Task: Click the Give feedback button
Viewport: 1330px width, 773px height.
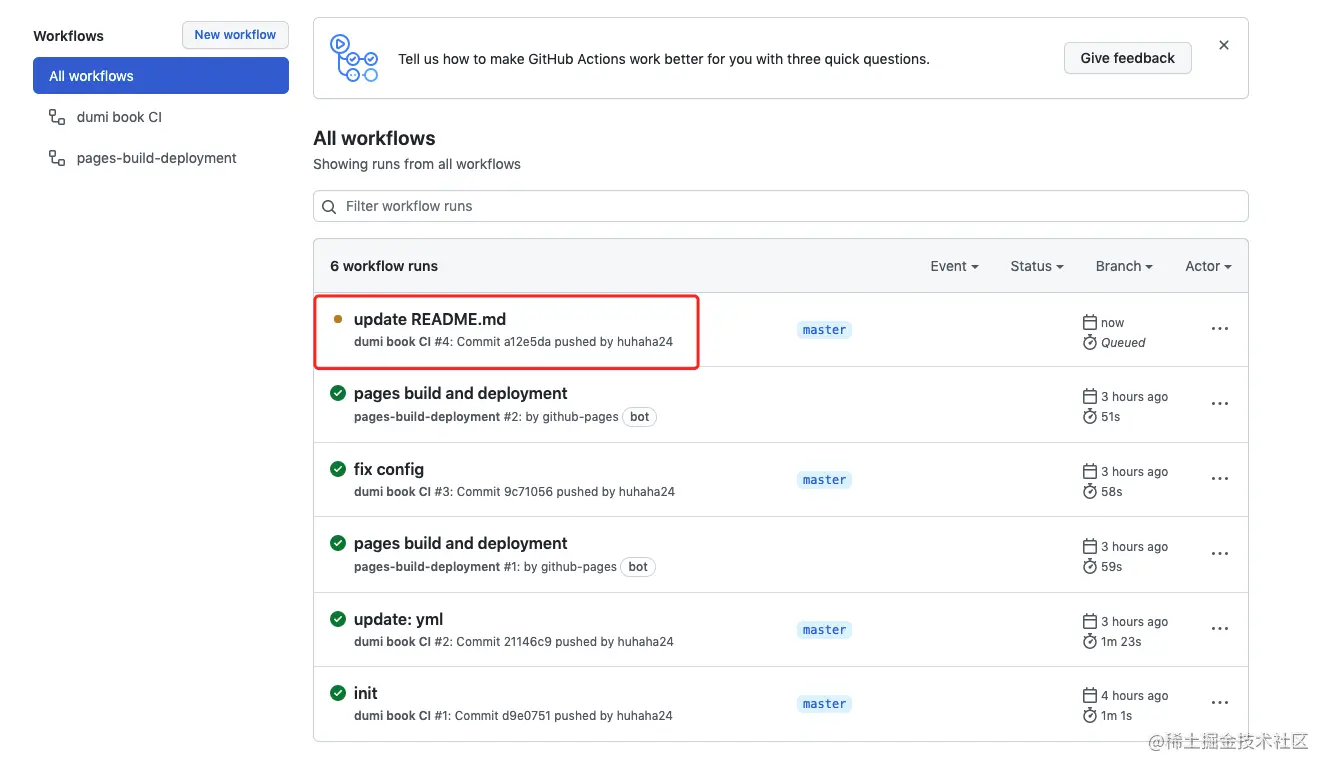Action: coord(1127,58)
